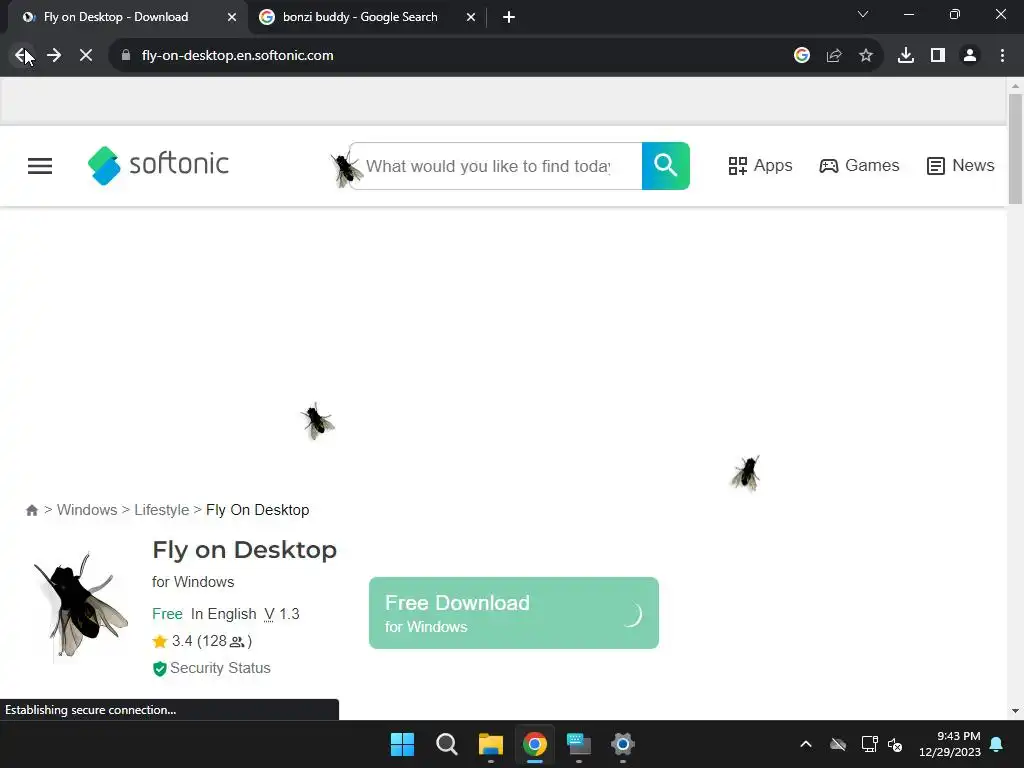Viewport: 1024px width, 768px height.
Task: Click the Google icon in address bar
Action: tap(802, 56)
